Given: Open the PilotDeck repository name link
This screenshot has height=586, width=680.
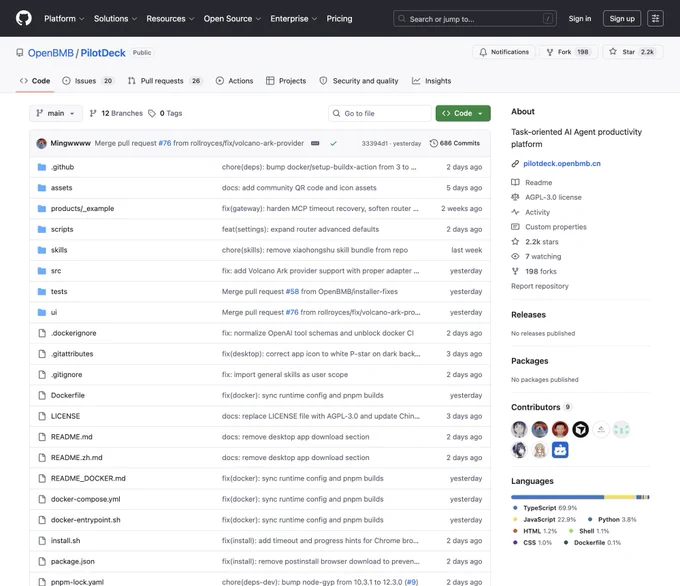Looking at the screenshot, I should (103, 53).
